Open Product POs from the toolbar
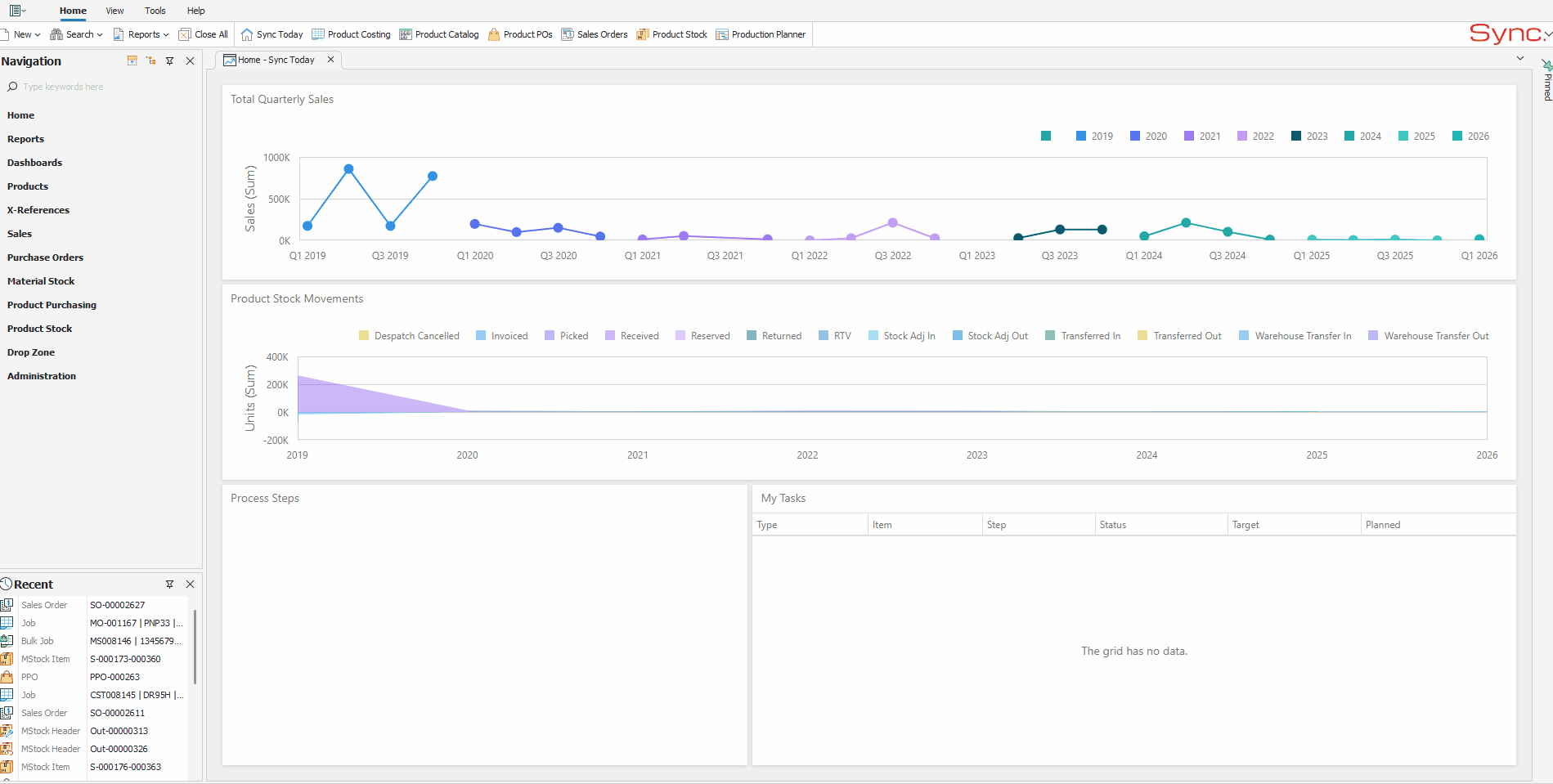Screen dimensions: 1553x784 520,34
